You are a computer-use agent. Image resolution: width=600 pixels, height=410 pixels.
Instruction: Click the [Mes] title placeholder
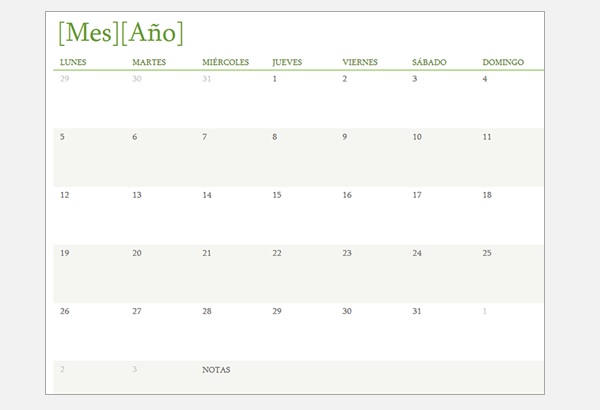pyautogui.click(x=88, y=33)
